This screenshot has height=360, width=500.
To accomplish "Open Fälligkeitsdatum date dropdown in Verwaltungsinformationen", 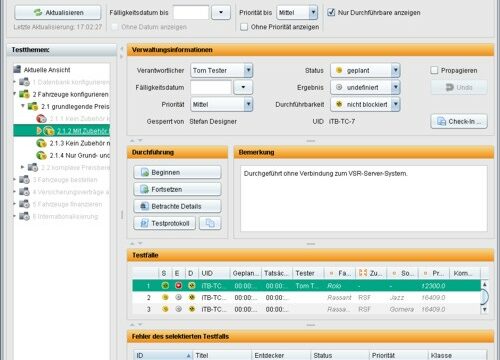I will (x=243, y=87).
